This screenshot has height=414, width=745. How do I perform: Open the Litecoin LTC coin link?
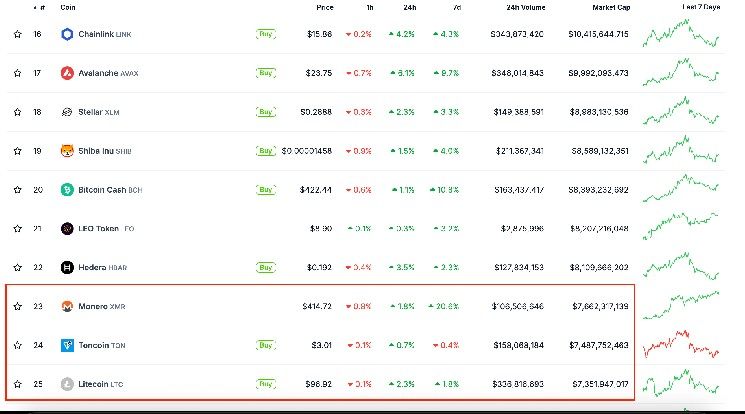pyautogui.click(x=101, y=384)
